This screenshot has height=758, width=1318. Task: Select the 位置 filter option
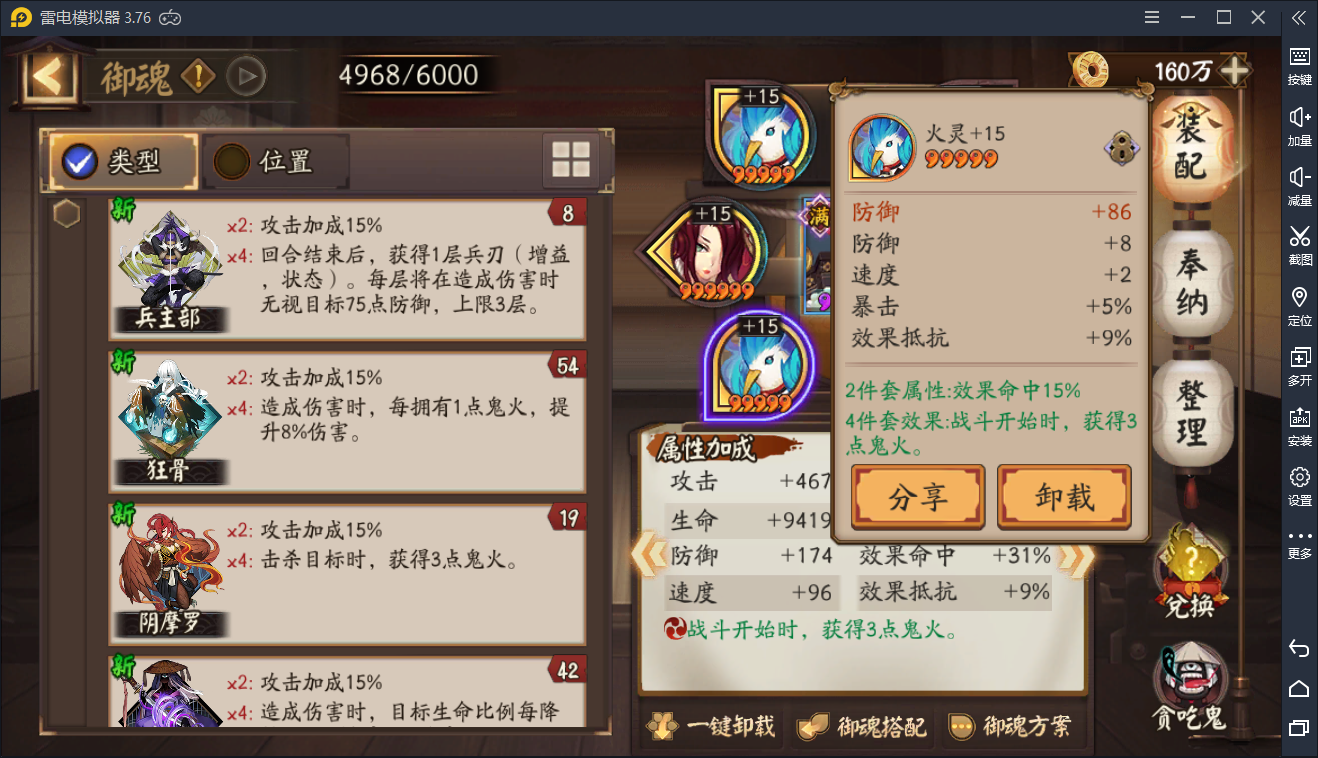pos(276,161)
